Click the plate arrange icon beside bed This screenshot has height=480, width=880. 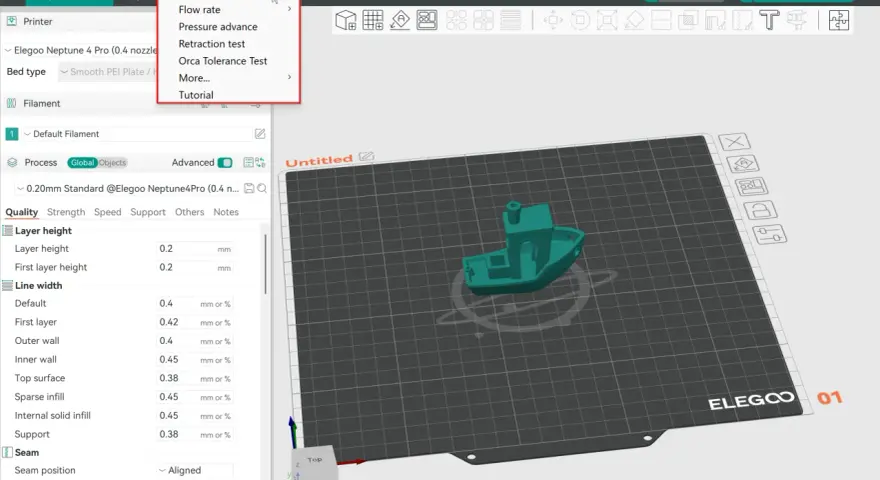751,186
